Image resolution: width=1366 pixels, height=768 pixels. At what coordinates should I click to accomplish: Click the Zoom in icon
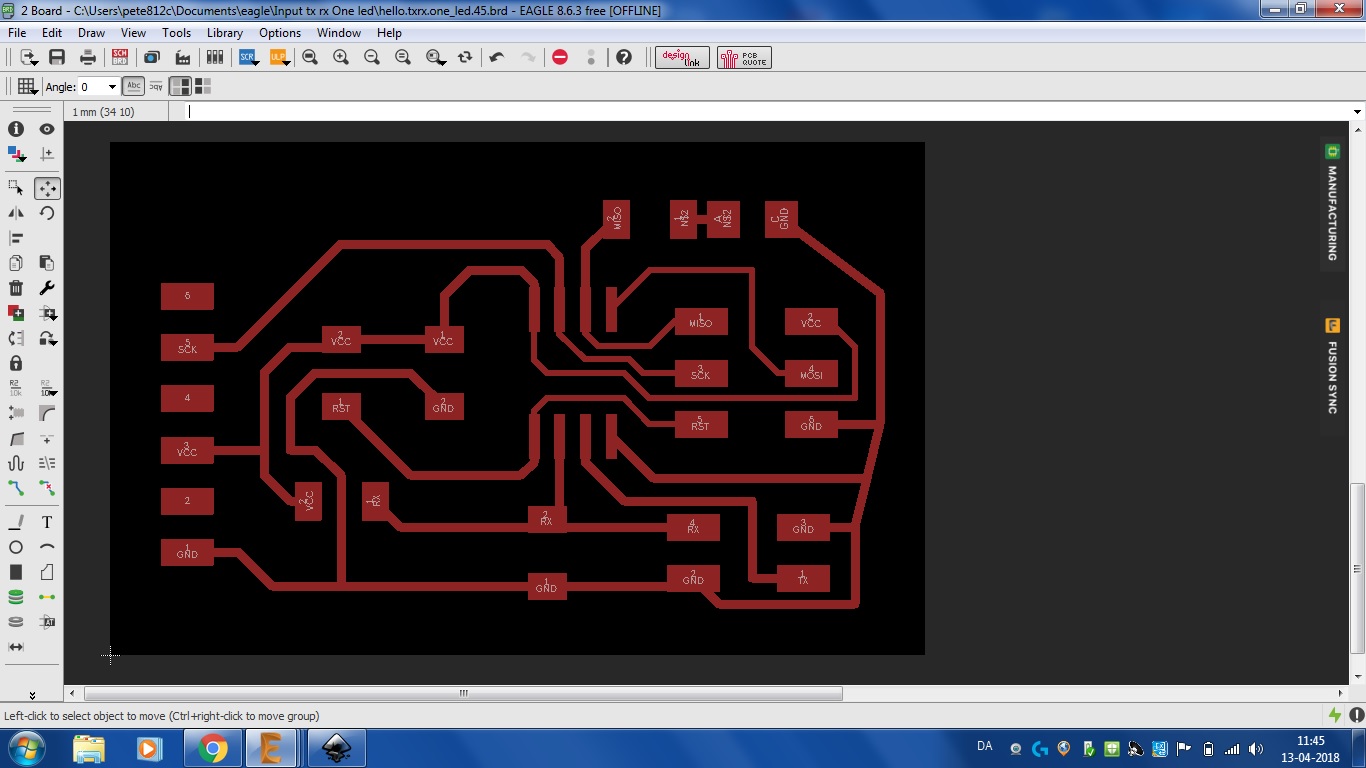pos(341,57)
